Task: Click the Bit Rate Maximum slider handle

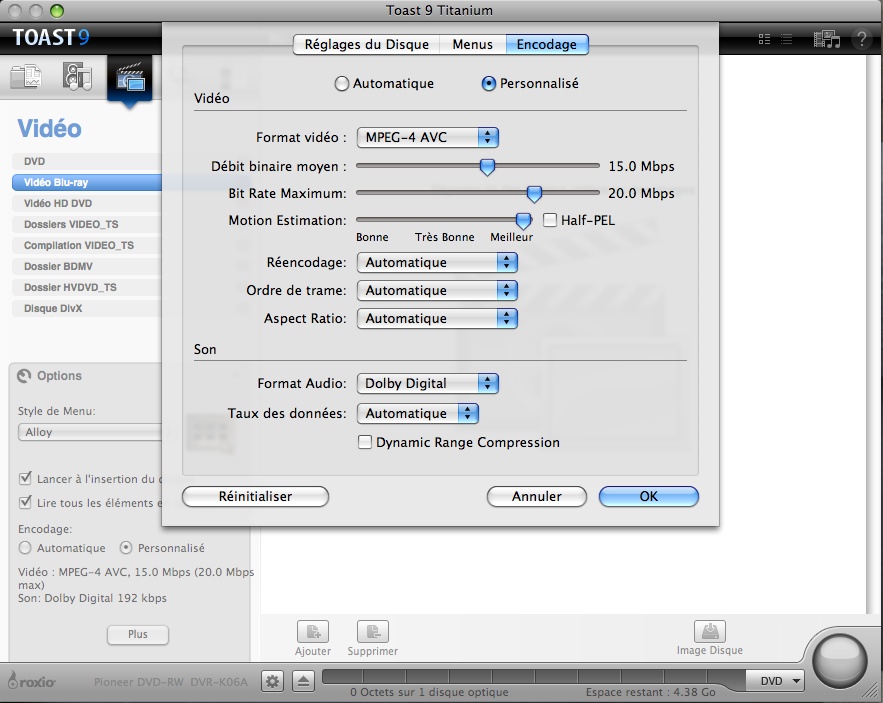Action: [534, 194]
